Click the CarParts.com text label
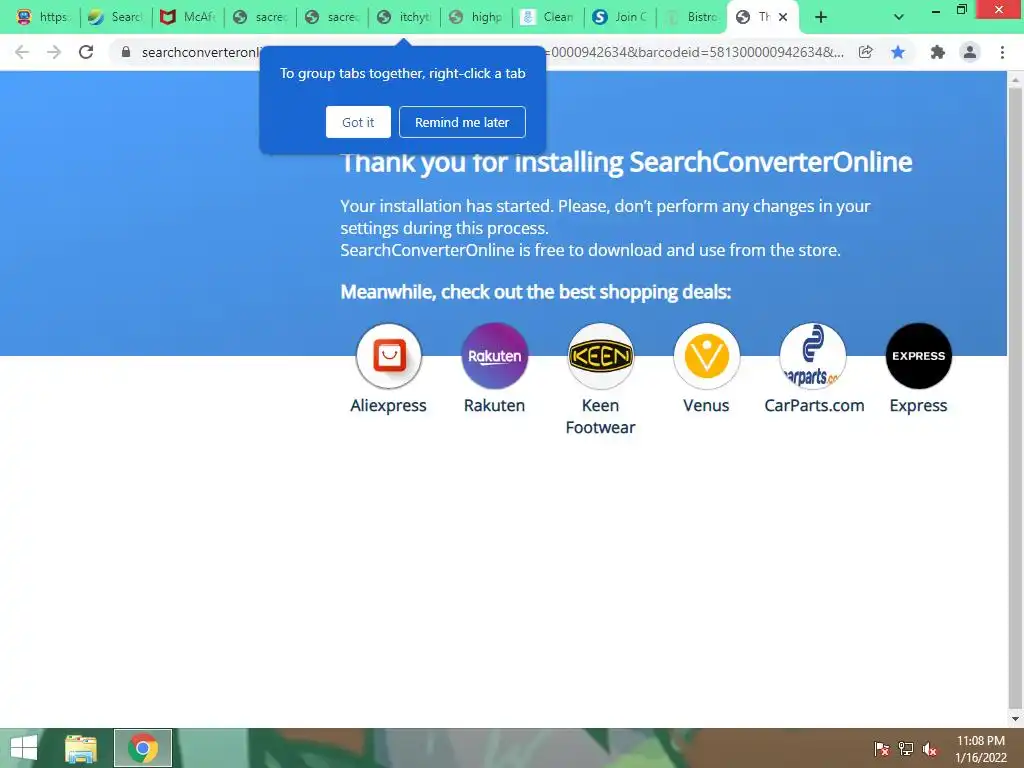The width and height of the screenshot is (1024, 768). coord(814,406)
